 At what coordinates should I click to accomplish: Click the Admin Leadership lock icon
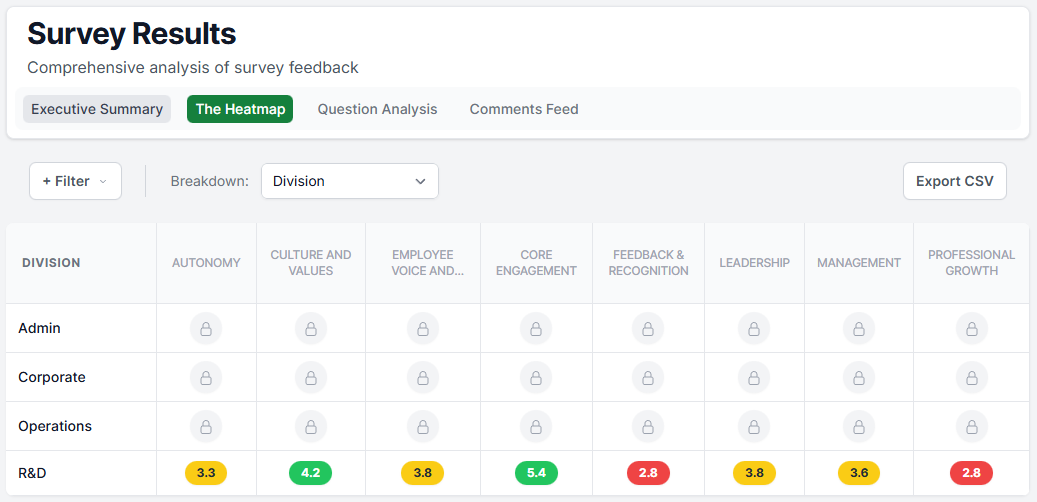click(x=754, y=329)
